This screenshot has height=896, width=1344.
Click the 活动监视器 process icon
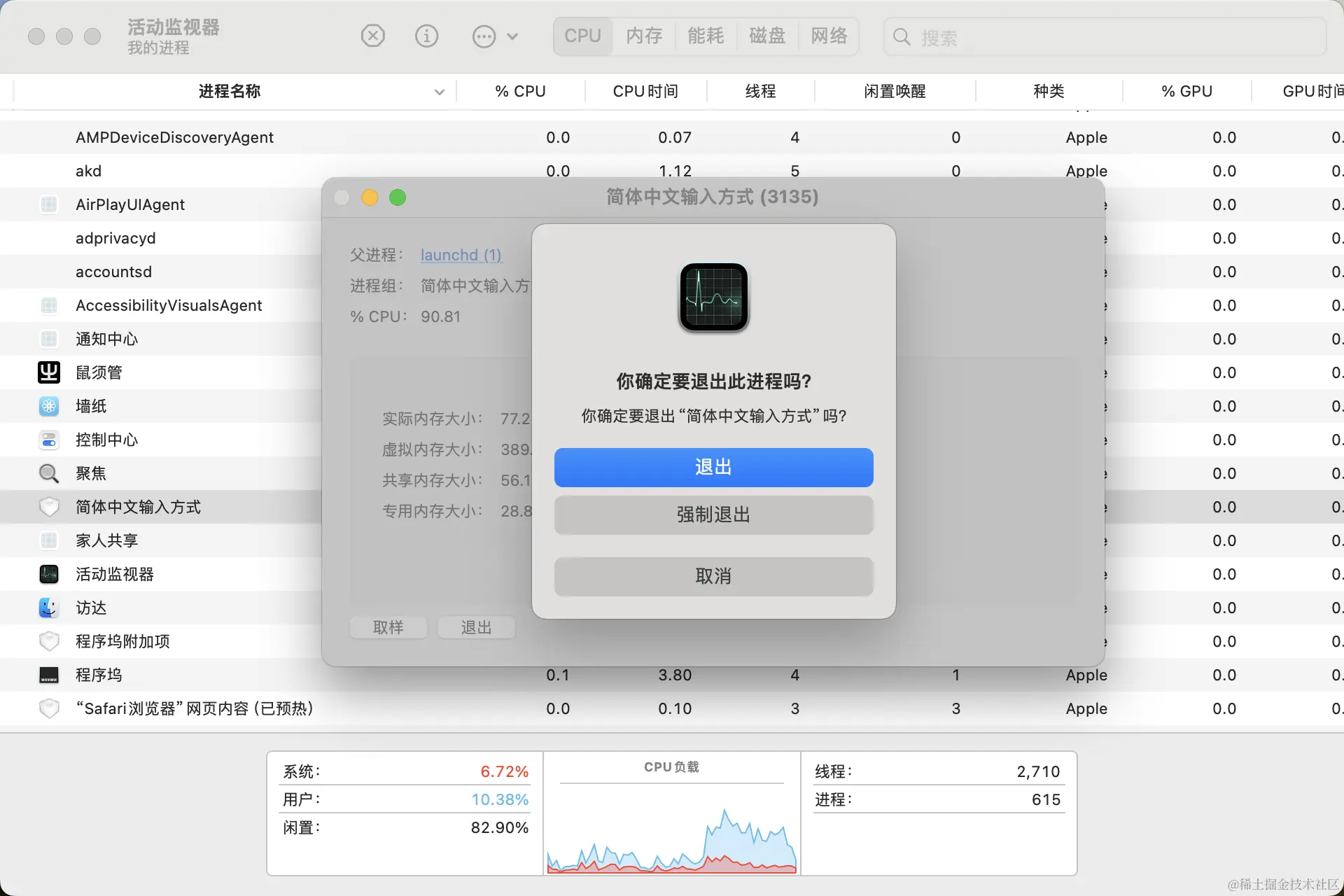click(48, 574)
